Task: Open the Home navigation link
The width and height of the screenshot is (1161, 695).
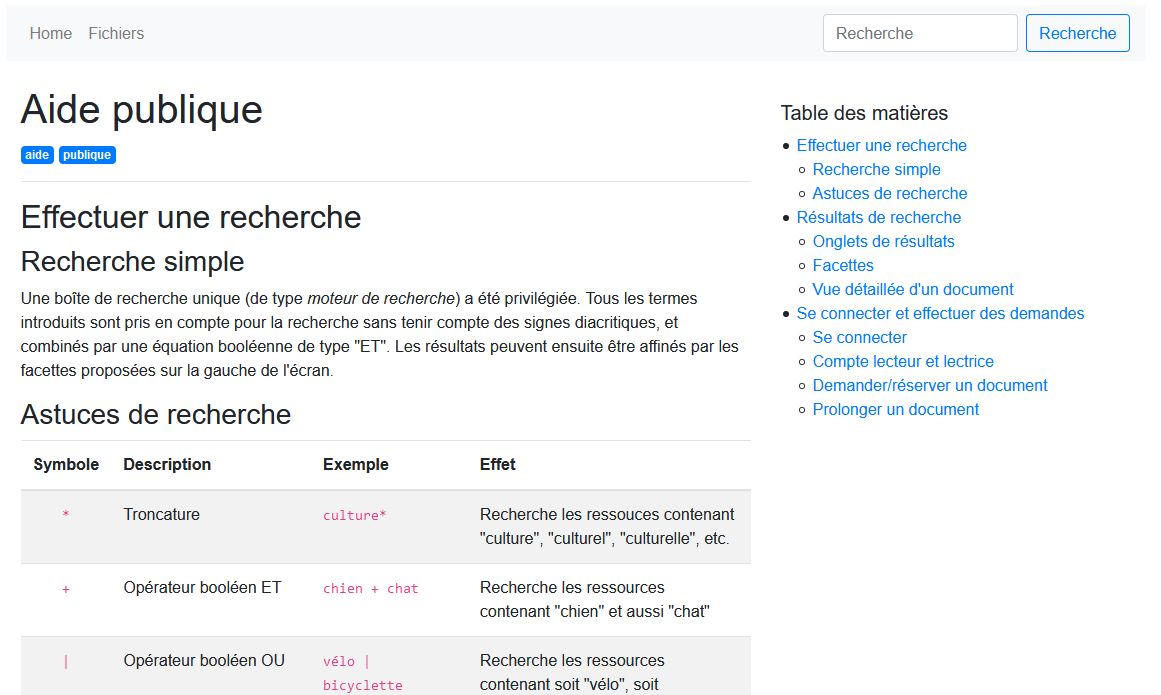Action: pyautogui.click(x=51, y=33)
